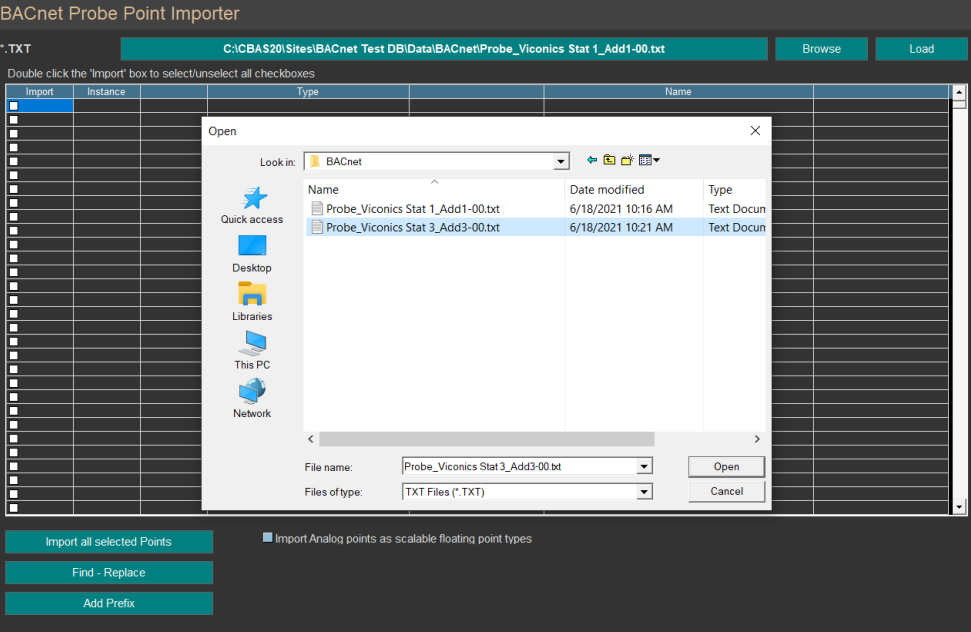The height and width of the screenshot is (632, 971).
Task: Open the Desktop location icon
Action: pos(252,246)
